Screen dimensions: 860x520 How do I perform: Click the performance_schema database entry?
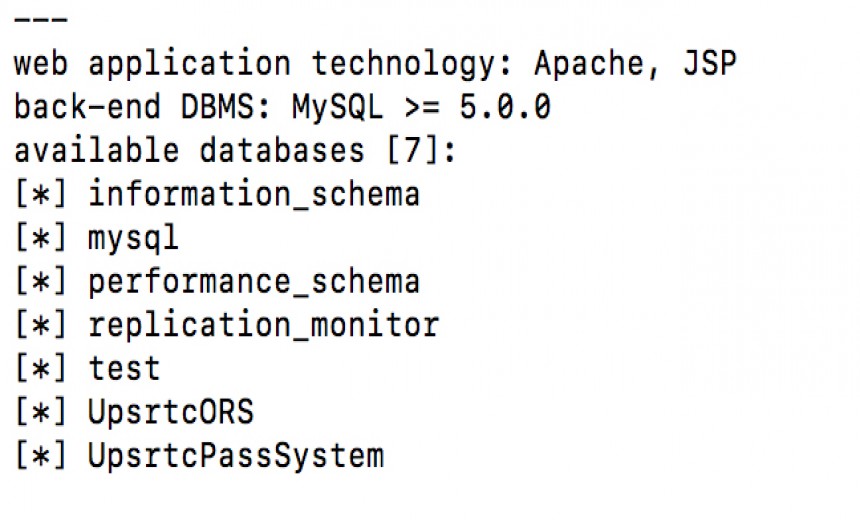[254, 282]
